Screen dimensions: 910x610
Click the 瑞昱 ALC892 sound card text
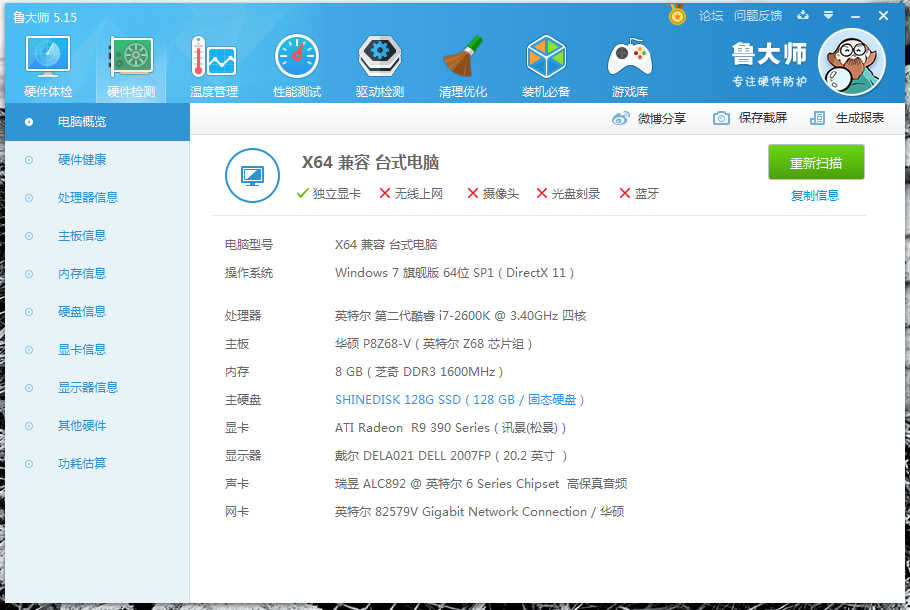point(481,484)
